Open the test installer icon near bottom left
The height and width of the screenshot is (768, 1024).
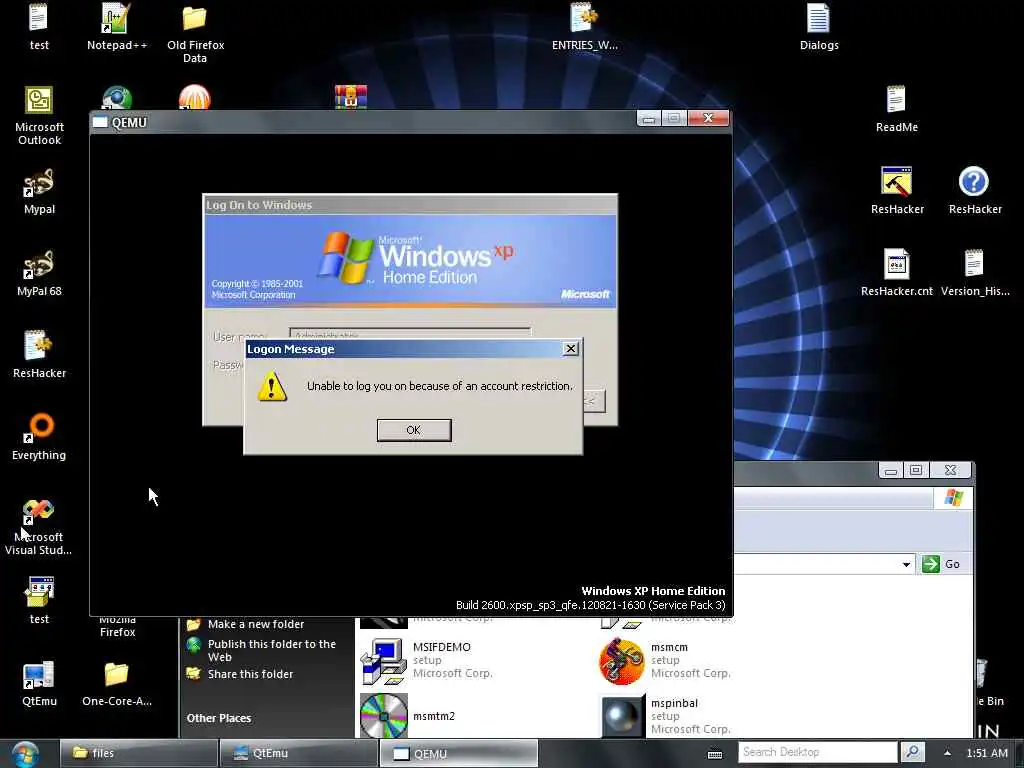coord(39,600)
